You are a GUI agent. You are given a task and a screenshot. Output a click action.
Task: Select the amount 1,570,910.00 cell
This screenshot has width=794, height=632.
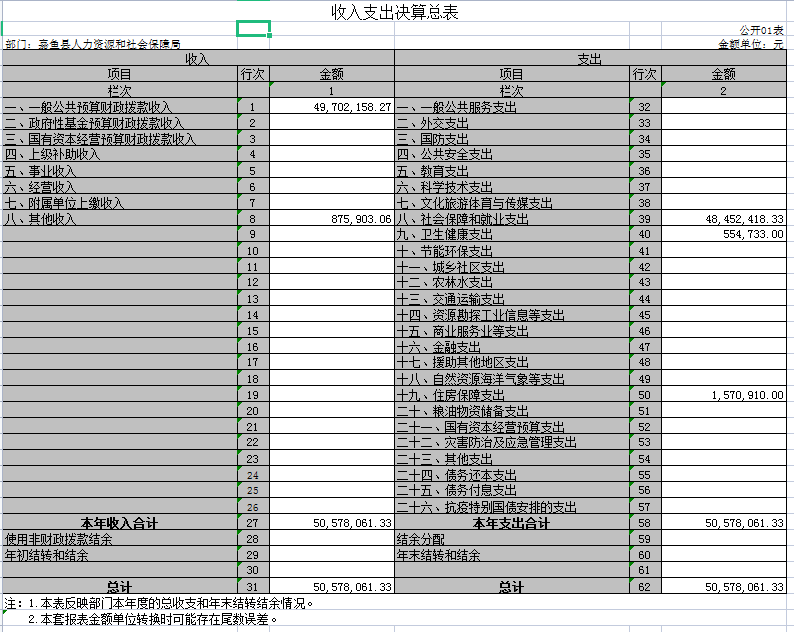pyautogui.click(x=724, y=395)
